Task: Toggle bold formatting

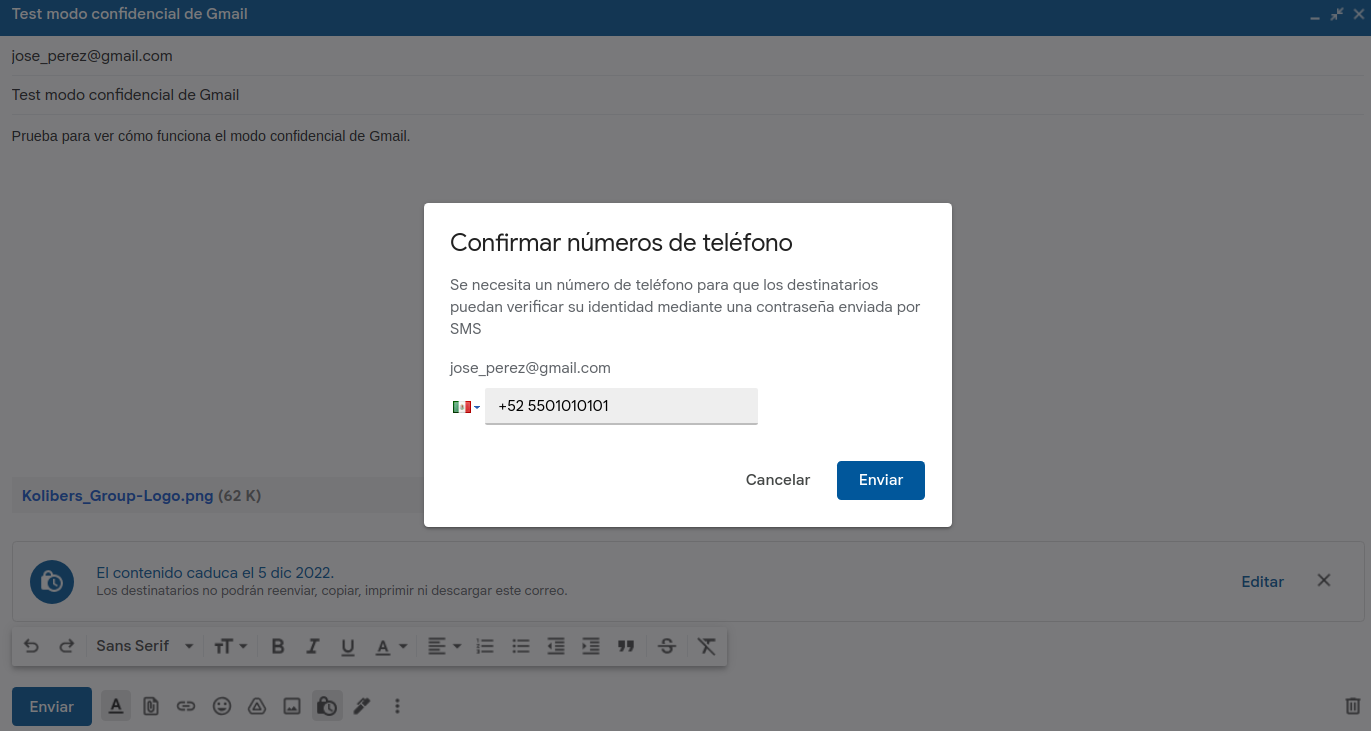Action: pos(278,646)
